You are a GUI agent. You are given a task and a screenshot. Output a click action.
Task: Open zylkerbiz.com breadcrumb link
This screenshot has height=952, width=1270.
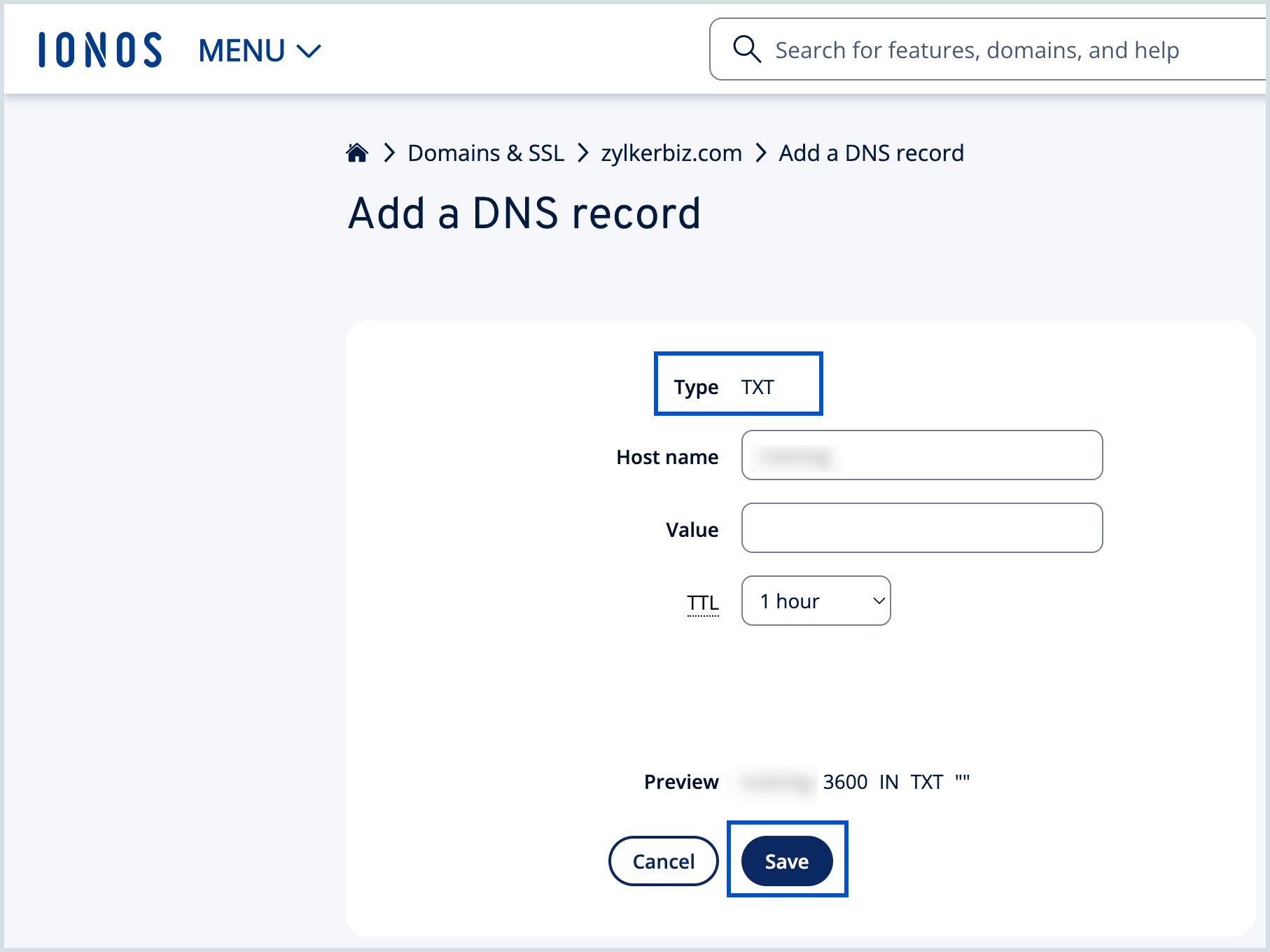(671, 153)
